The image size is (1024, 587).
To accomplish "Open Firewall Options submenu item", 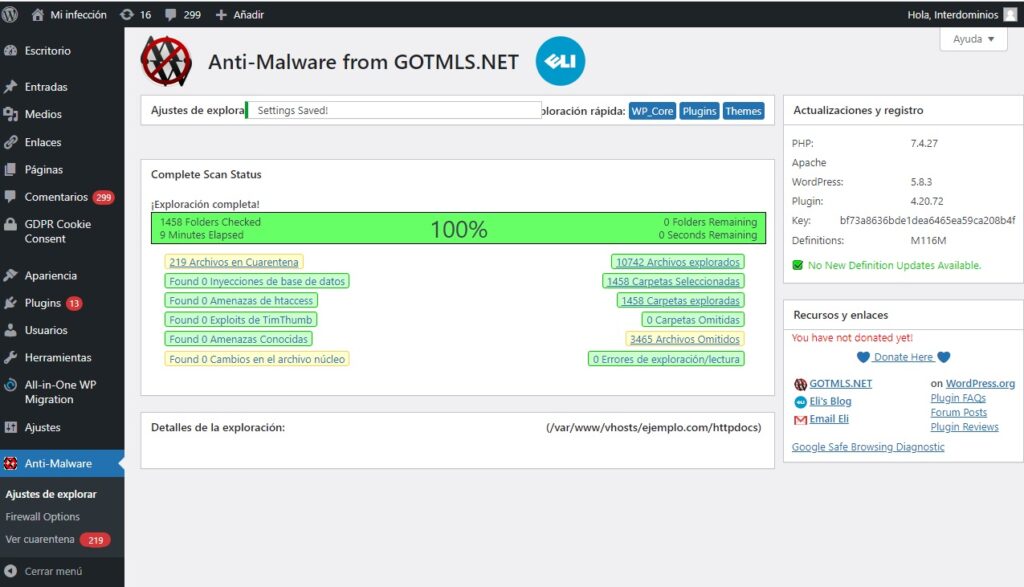I will [x=42, y=516].
